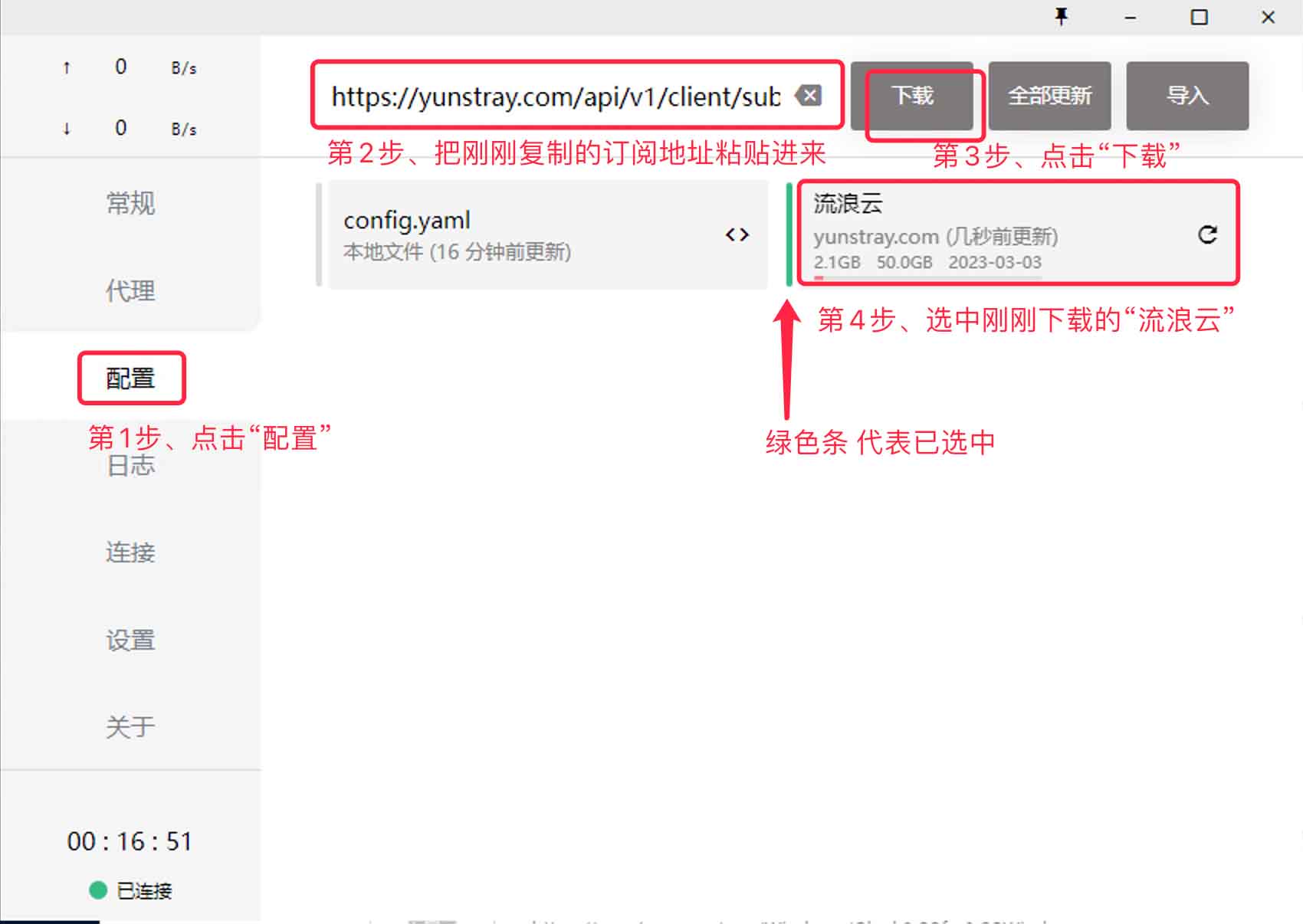The width and height of the screenshot is (1303, 924).
Task: Go to the 连接 Connections tab
Action: tap(130, 552)
